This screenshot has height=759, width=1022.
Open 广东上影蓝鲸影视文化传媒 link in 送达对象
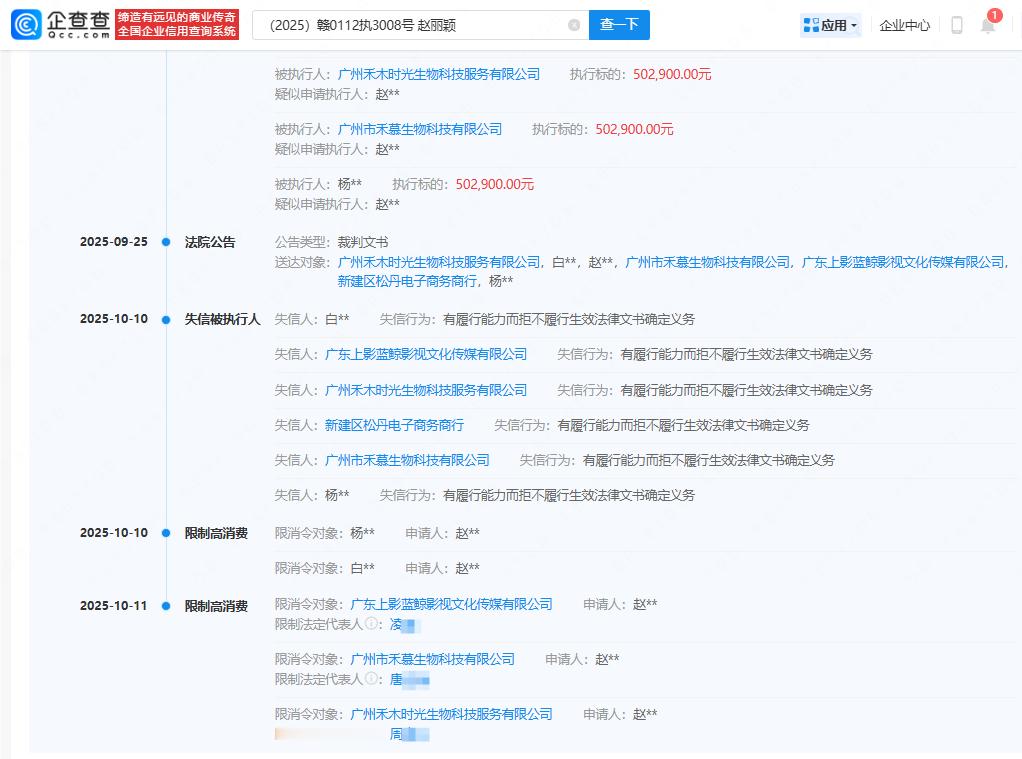[x=903, y=262]
